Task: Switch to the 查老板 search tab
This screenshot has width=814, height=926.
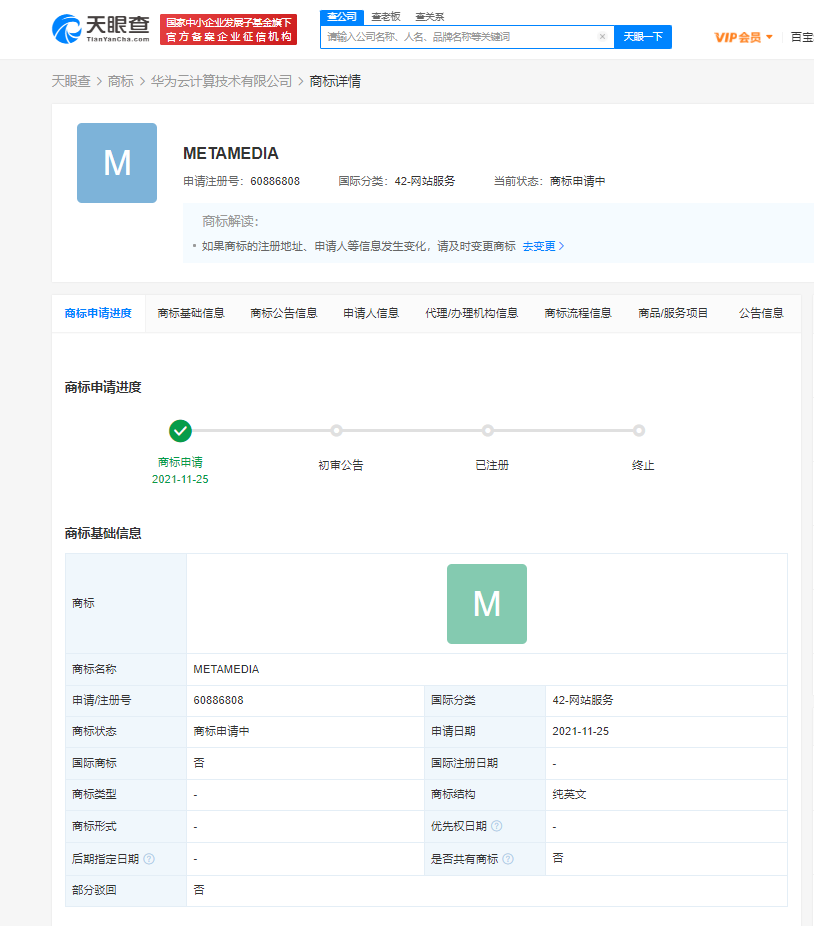Action: coord(388,16)
